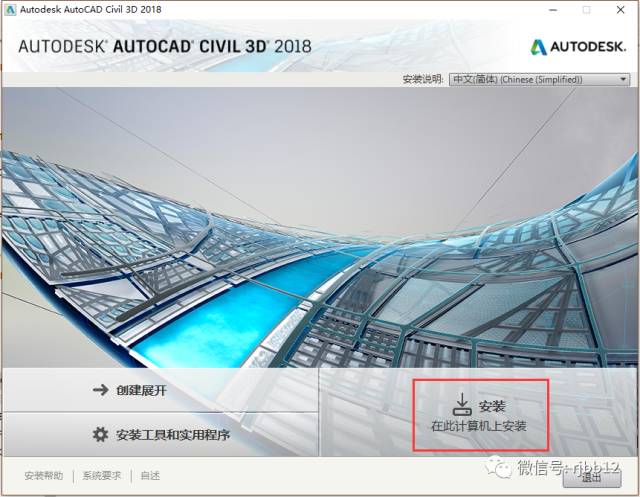Click the Autodesk logo in header

pyautogui.click(x=578, y=47)
